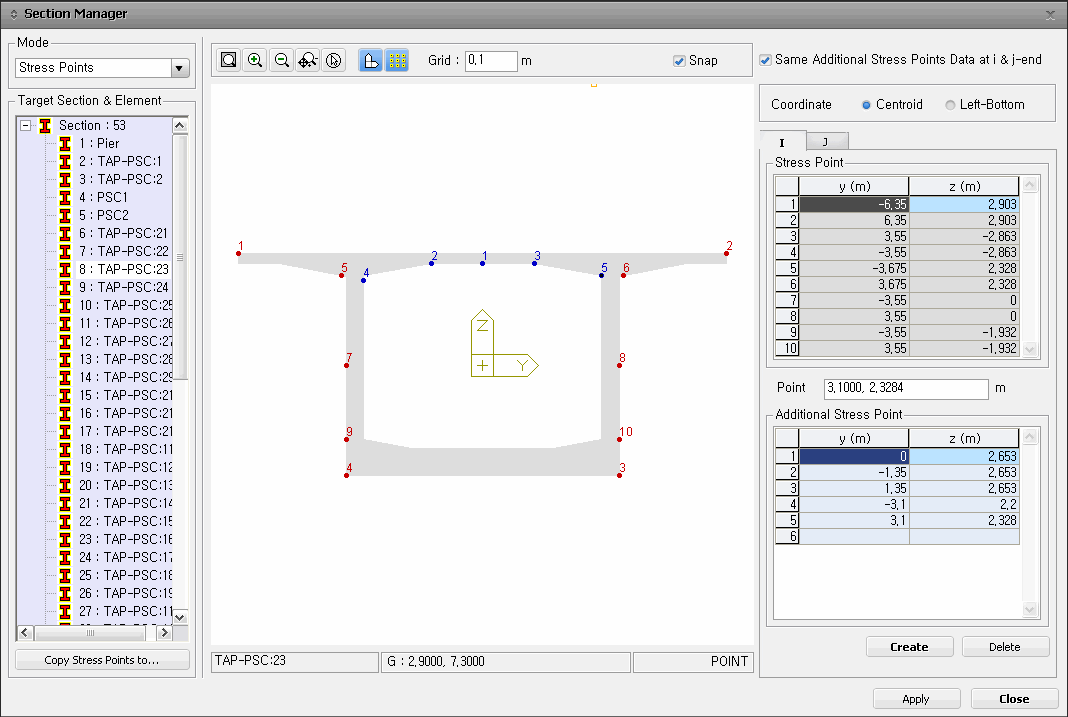This screenshot has width=1068, height=717.
Task: Click the Close button
Action: (1014, 699)
